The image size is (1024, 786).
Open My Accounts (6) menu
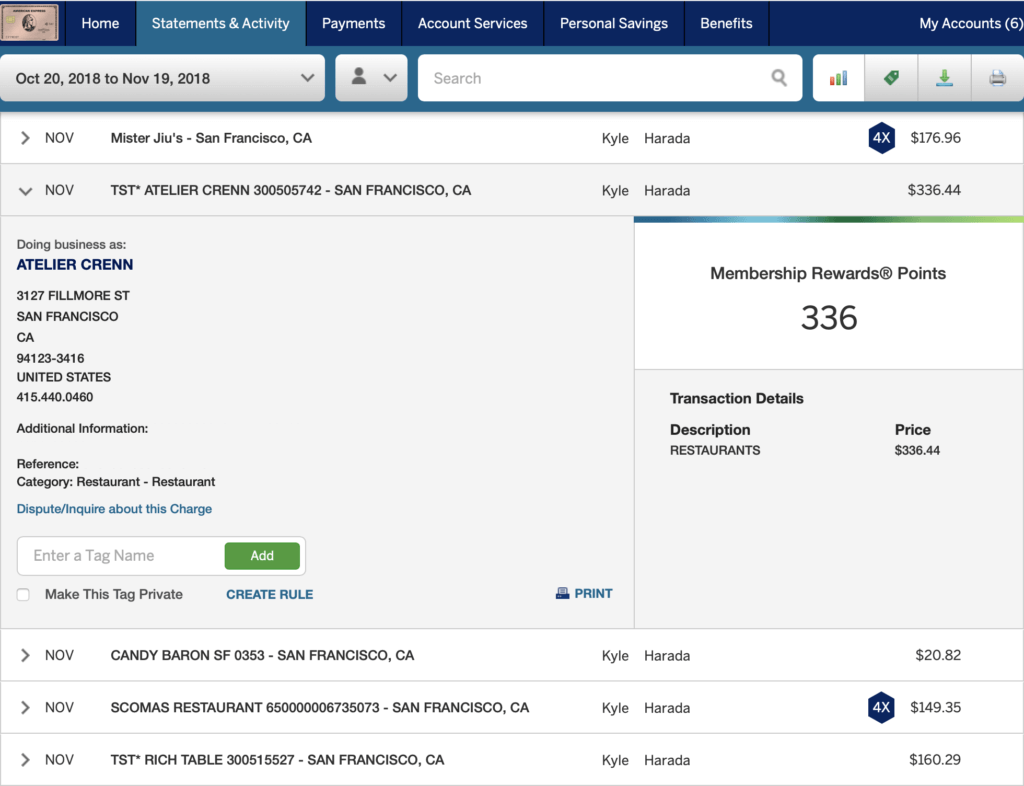pos(970,24)
